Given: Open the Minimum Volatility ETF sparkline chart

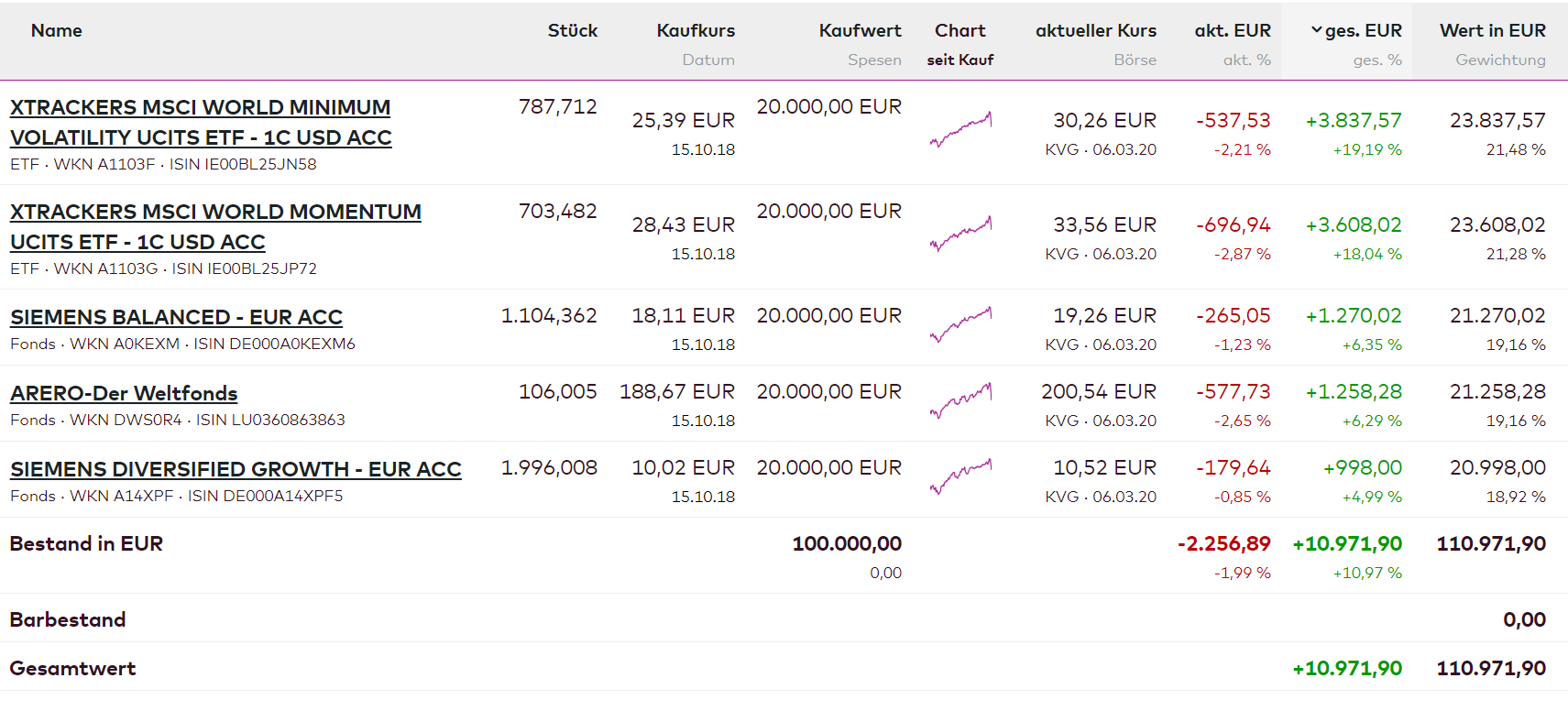Looking at the screenshot, I should pyautogui.click(x=960, y=130).
